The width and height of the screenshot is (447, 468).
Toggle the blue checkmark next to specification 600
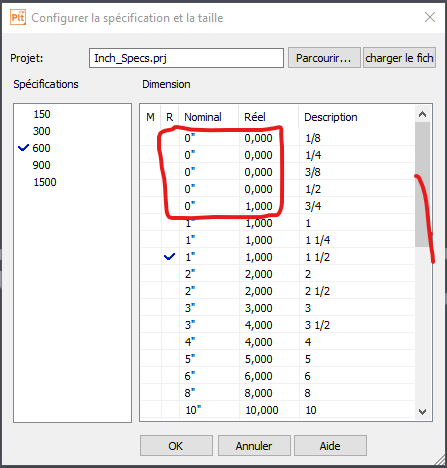pyautogui.click(x=23, y=148)
